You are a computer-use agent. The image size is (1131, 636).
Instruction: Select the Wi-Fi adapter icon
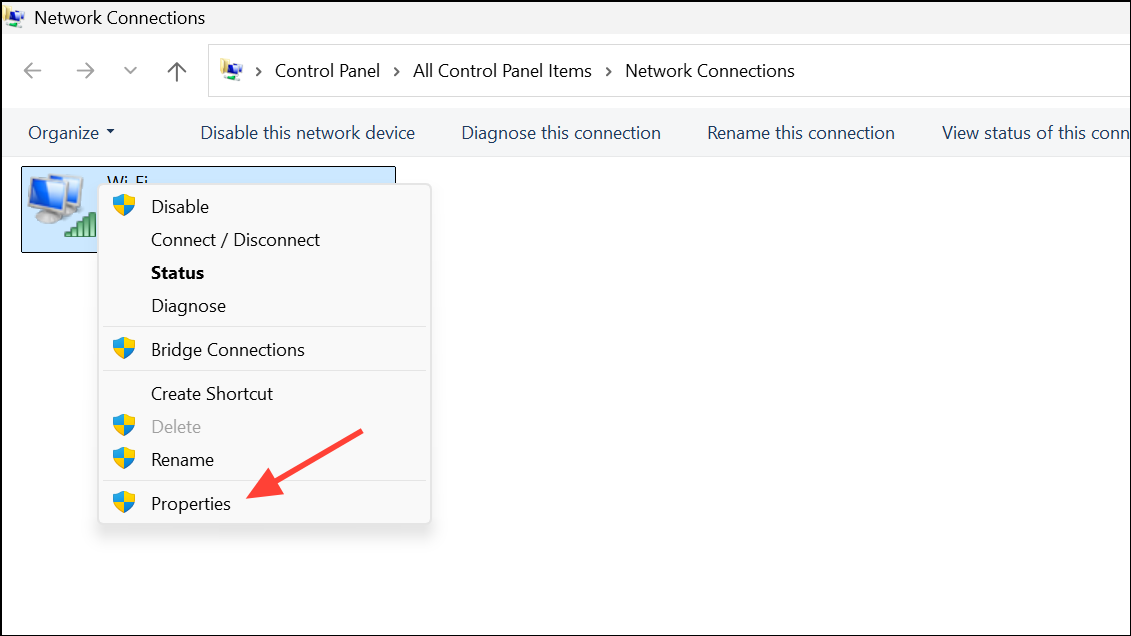[x=61, y=206]
